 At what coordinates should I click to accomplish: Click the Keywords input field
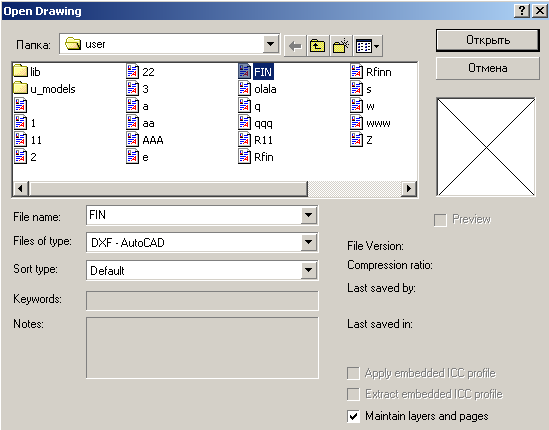(202, 301)
